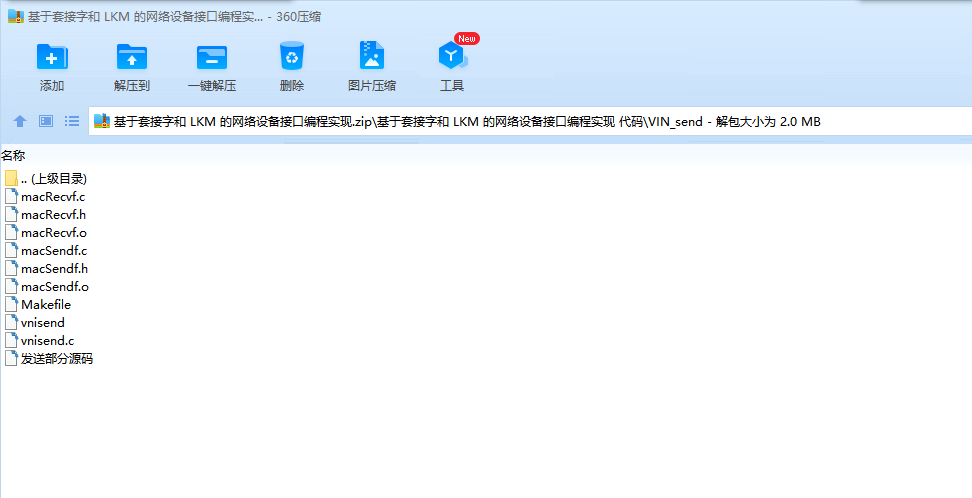Click the 添加 (Add) toolbar icon
The width and height of the screenshot is (972, 498).
(52, 57)
